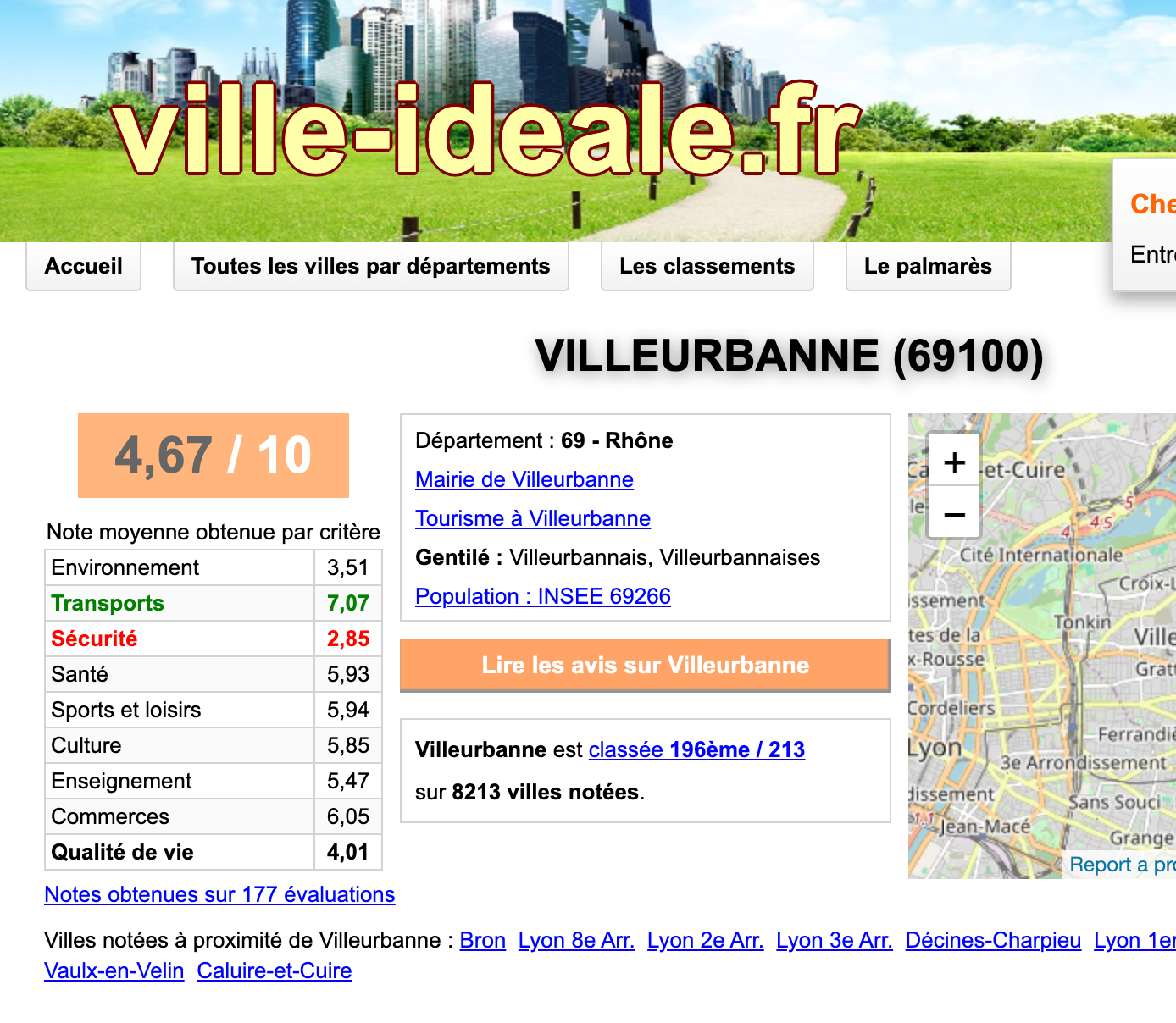
Task: Click the Sports et loisirs row label
Action: point(126,710)
